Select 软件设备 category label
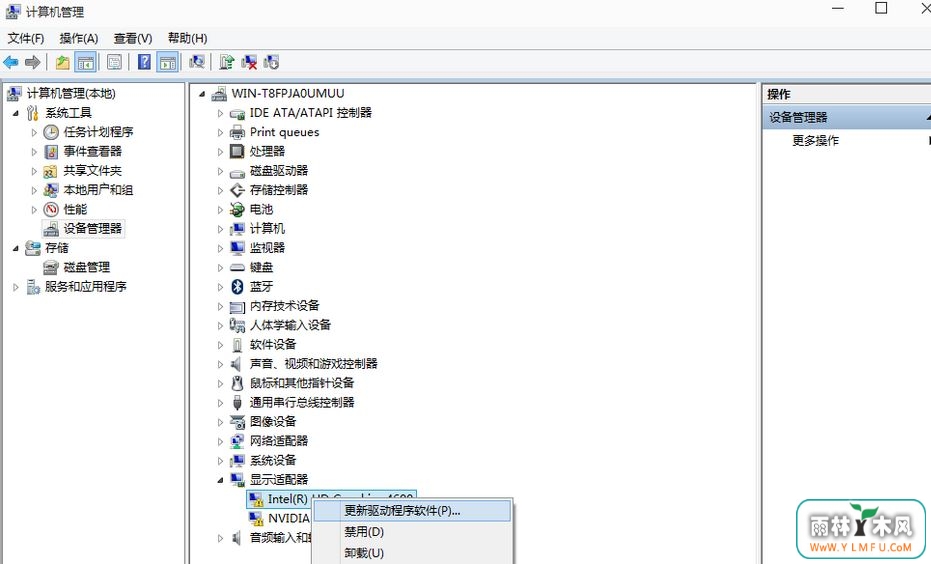 (273, 344)
